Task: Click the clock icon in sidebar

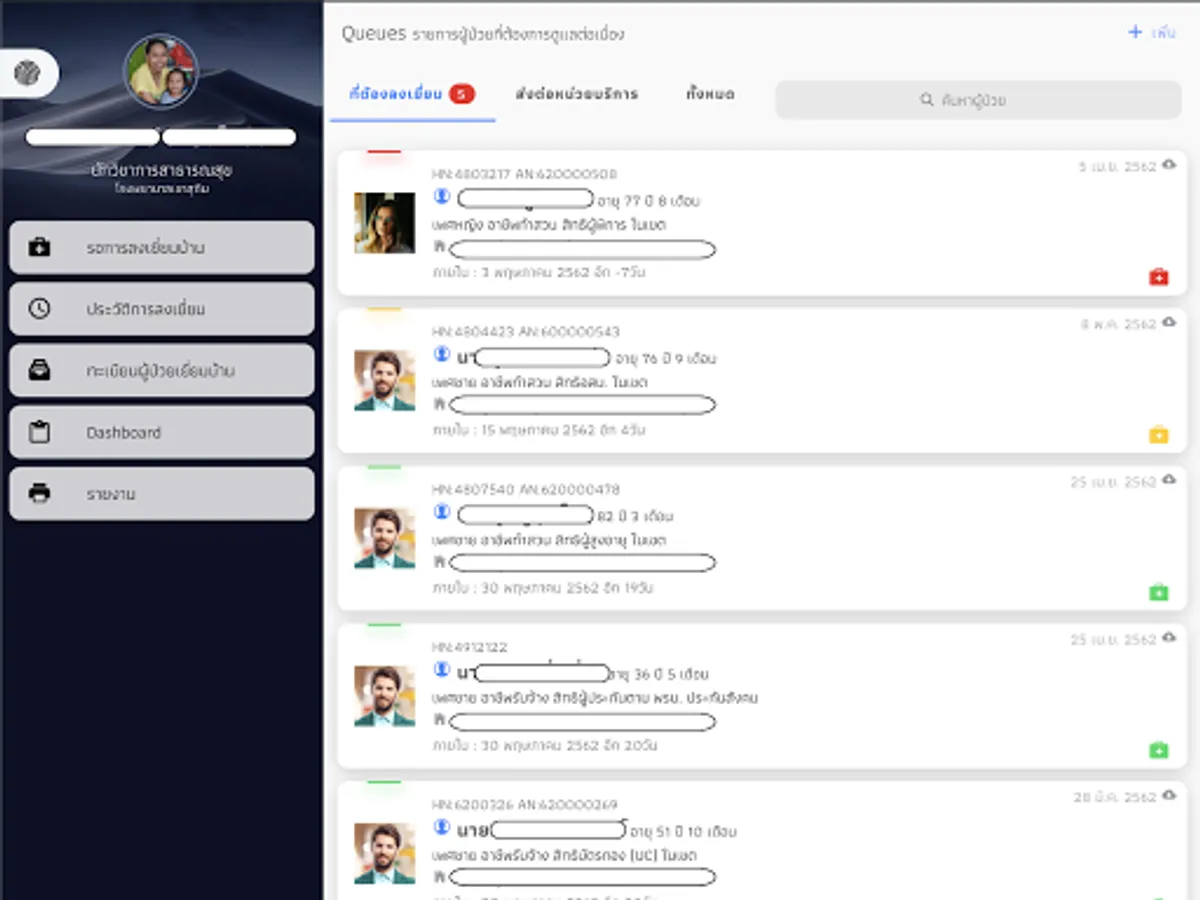Action: [x=39, y=309]
